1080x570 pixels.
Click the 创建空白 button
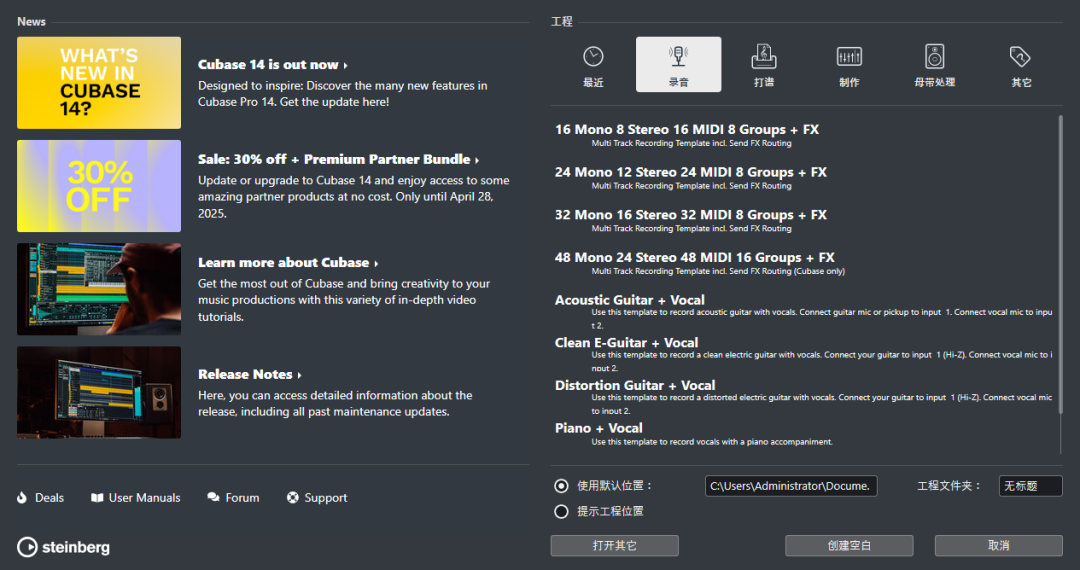(x=849, y=546)
